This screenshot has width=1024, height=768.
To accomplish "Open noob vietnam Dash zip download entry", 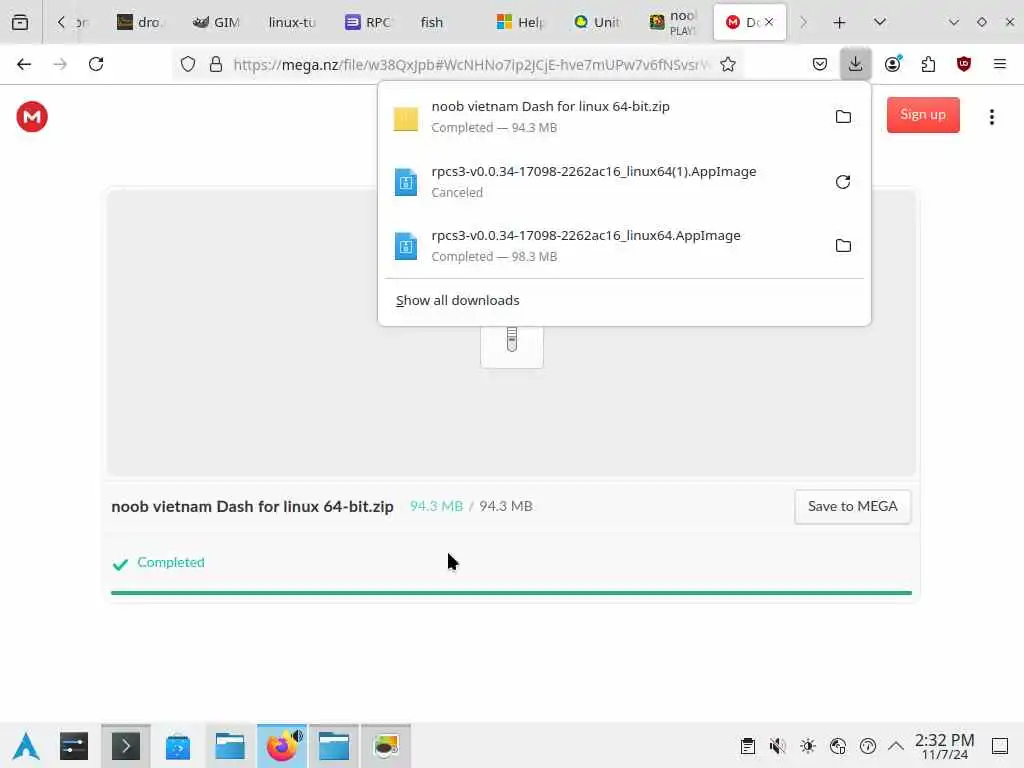I will pos(601,117).
